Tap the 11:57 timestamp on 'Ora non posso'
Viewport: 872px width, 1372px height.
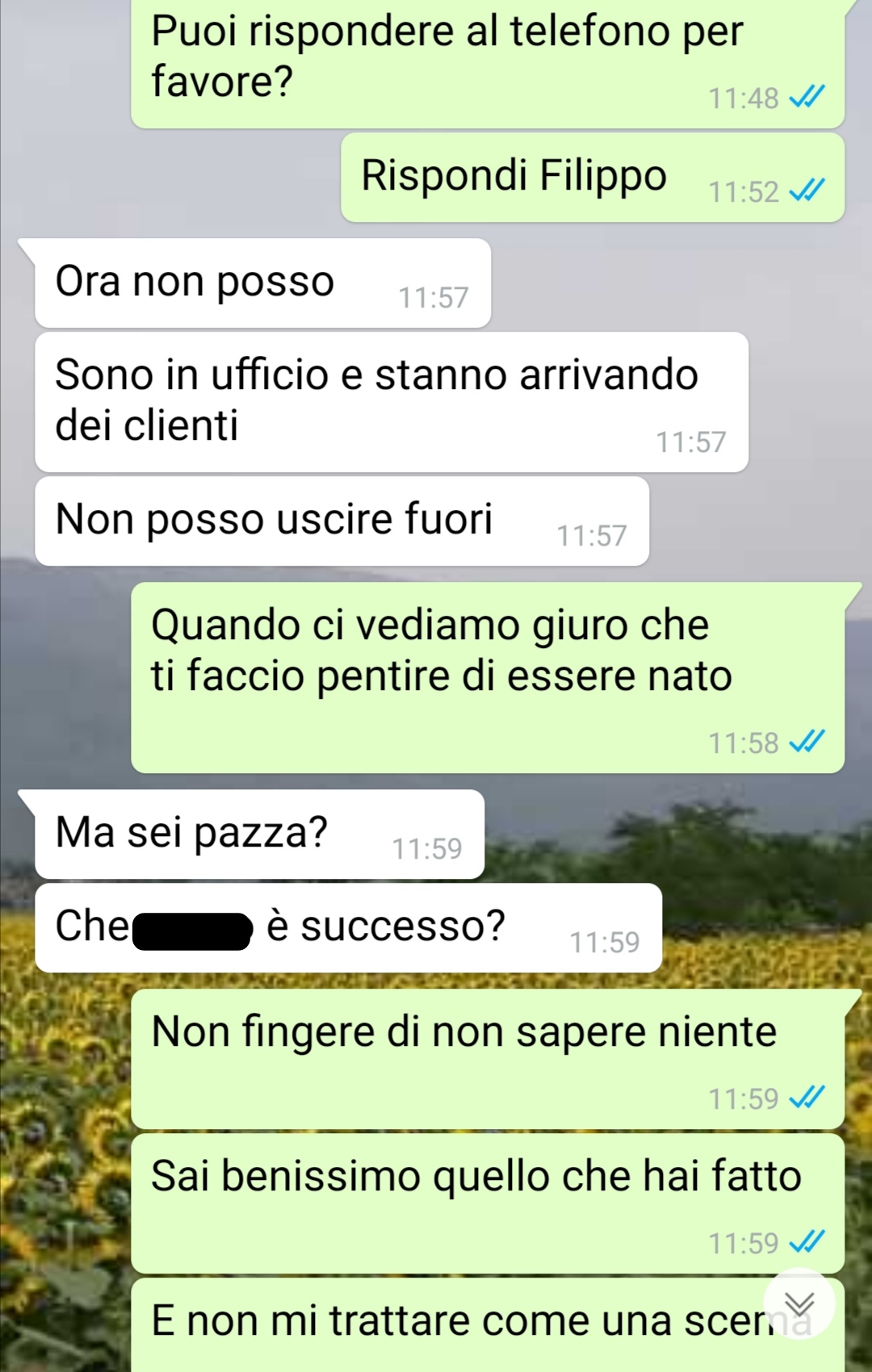point(434,298)
